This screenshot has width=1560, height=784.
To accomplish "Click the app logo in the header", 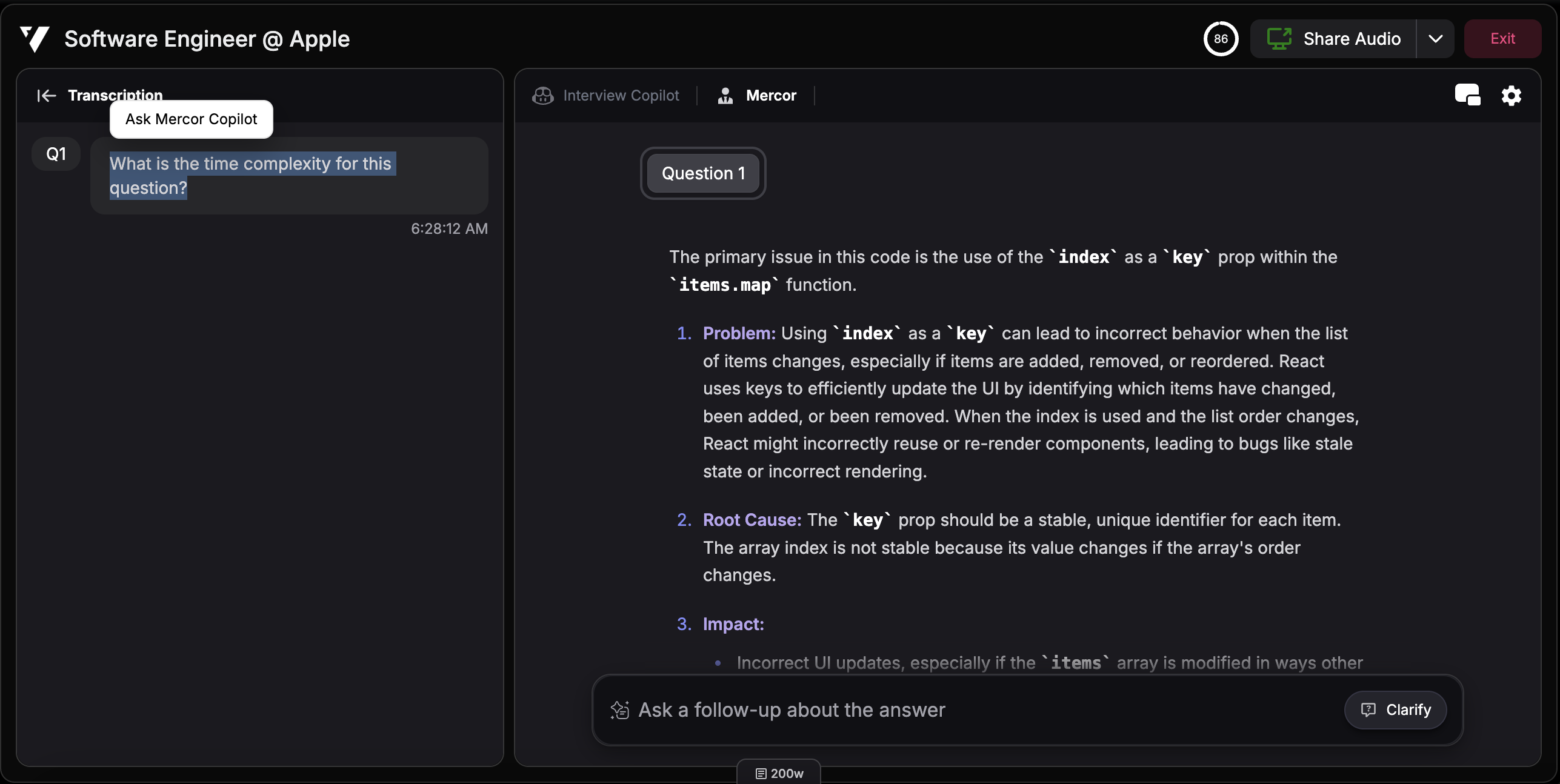I will point(35,39).
